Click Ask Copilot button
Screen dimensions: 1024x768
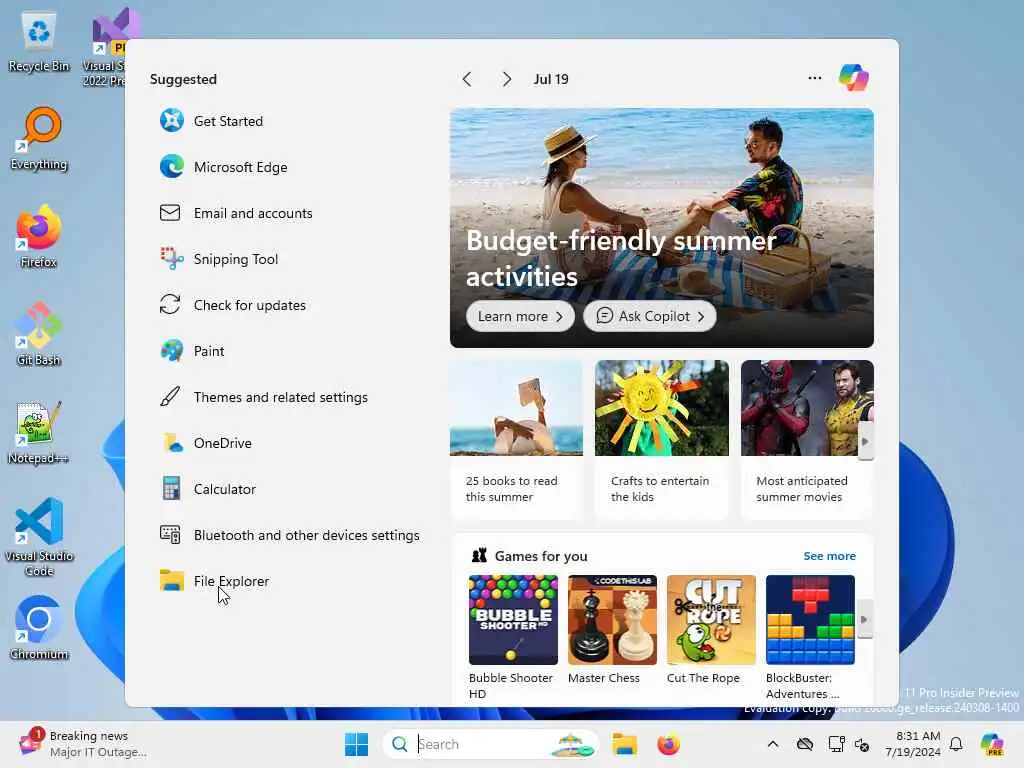click(649, 316)
